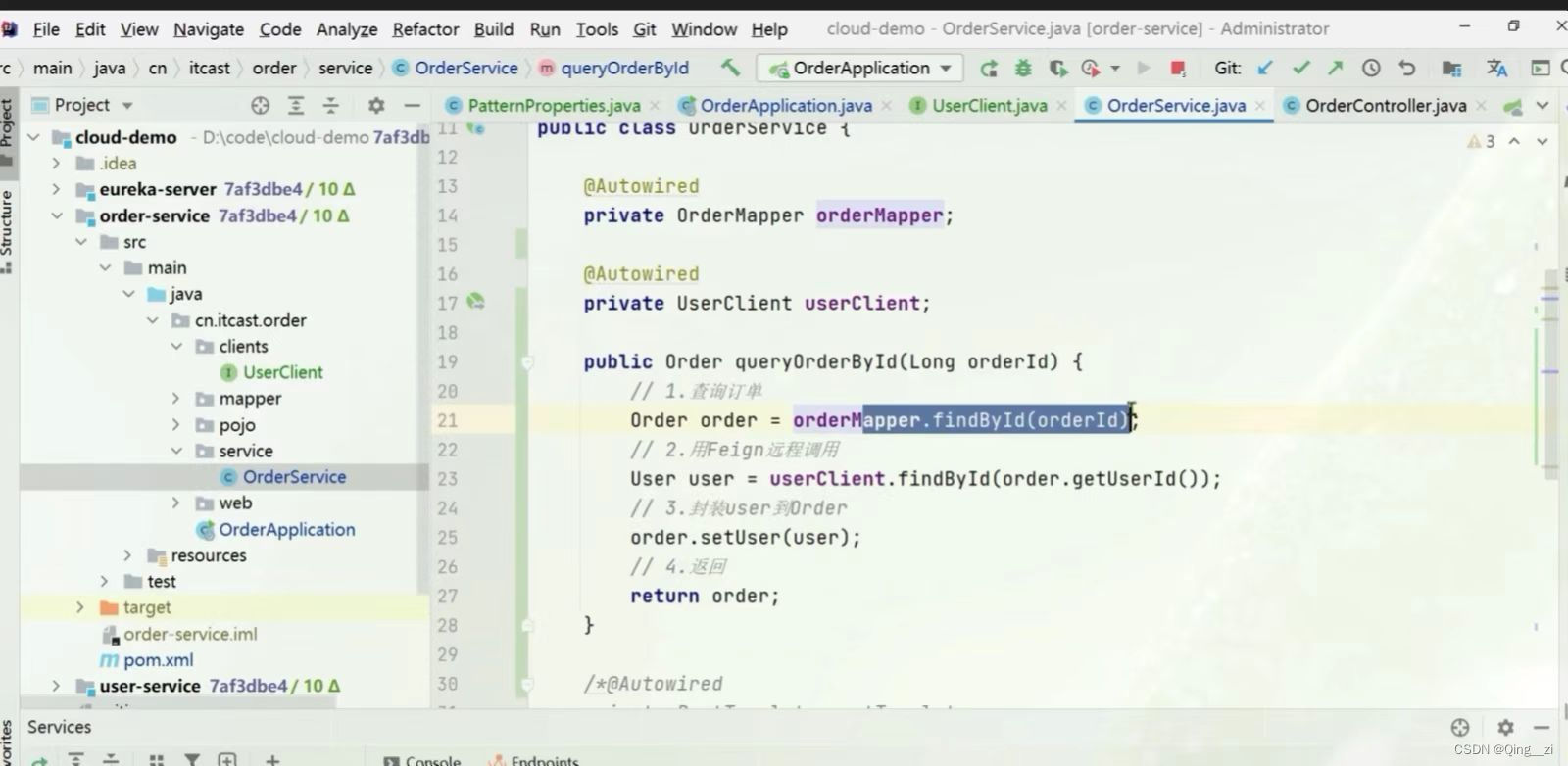Screen dimensions: 1568x766
Task: Open Project Structure folder icon in toolbar
Action: coord(1451,68)
